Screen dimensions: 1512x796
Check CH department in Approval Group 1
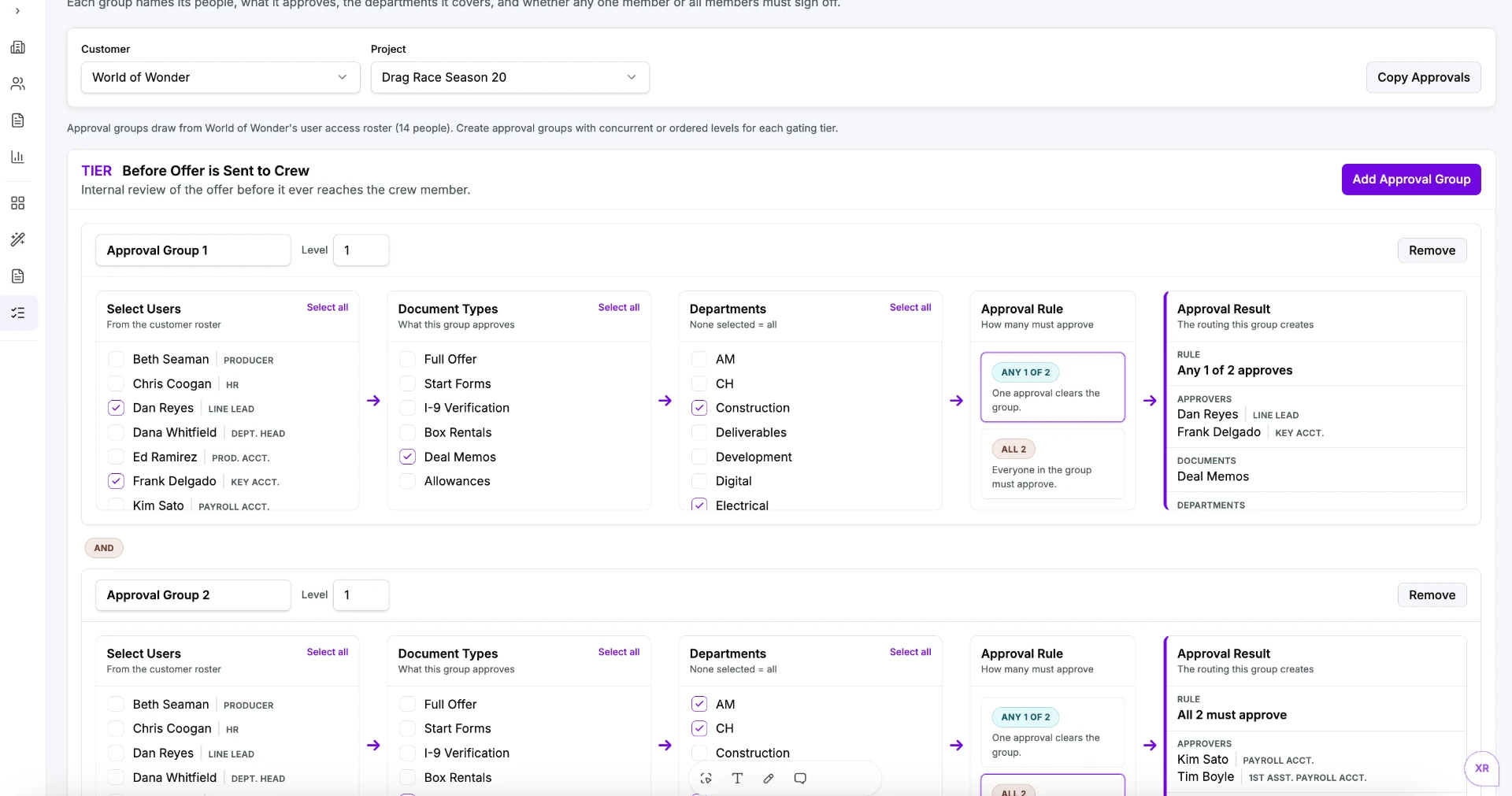[x=699, y=383]
